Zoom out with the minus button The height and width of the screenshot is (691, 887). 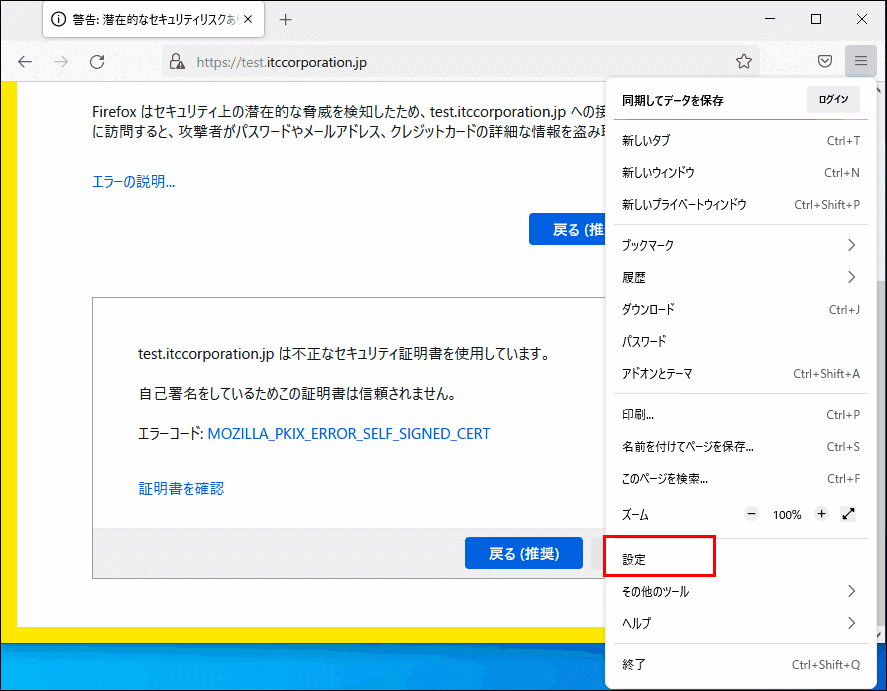(x=751, y=514)
